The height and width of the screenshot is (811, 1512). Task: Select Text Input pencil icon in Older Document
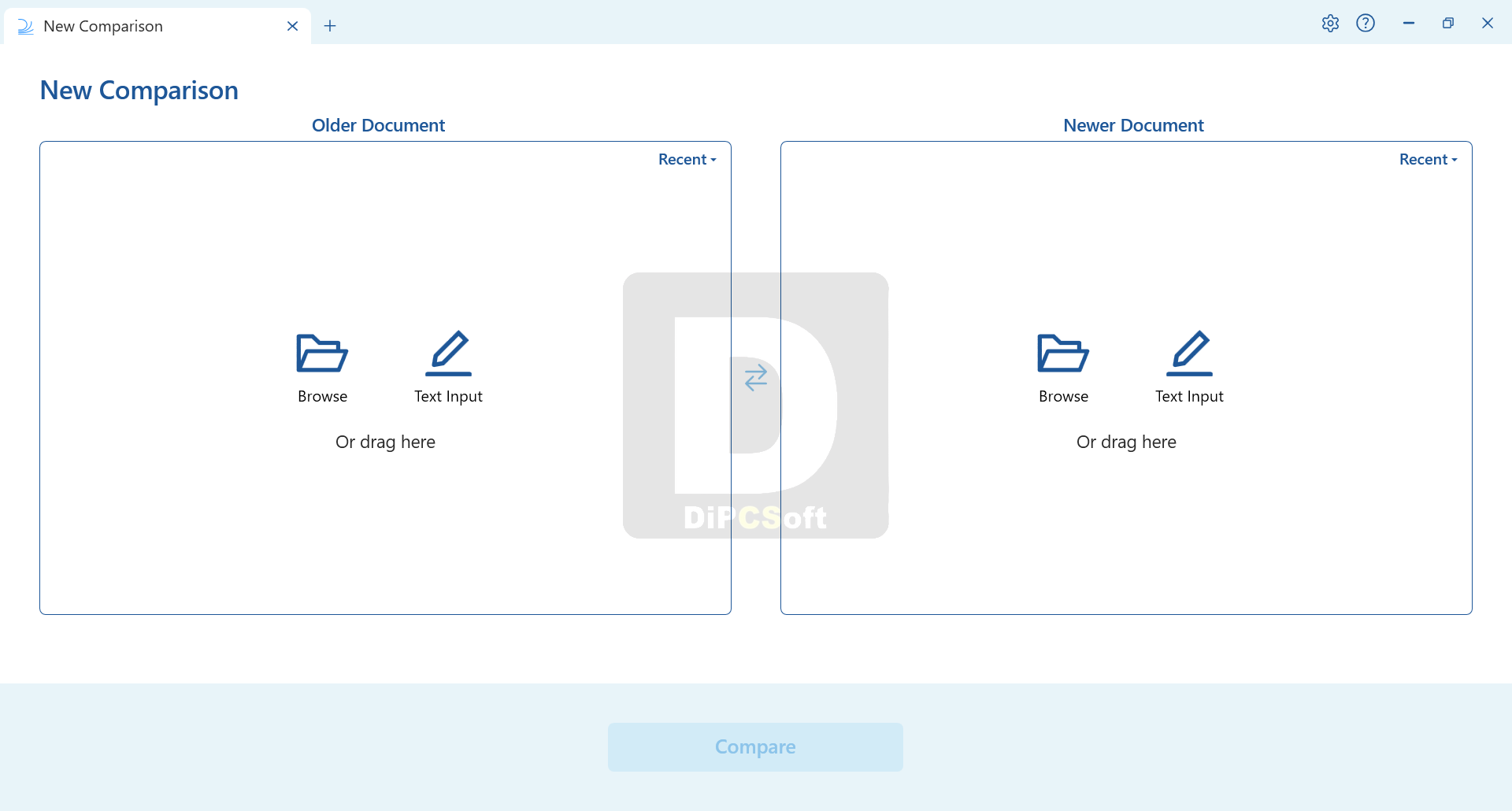click(x=449, y=353)
